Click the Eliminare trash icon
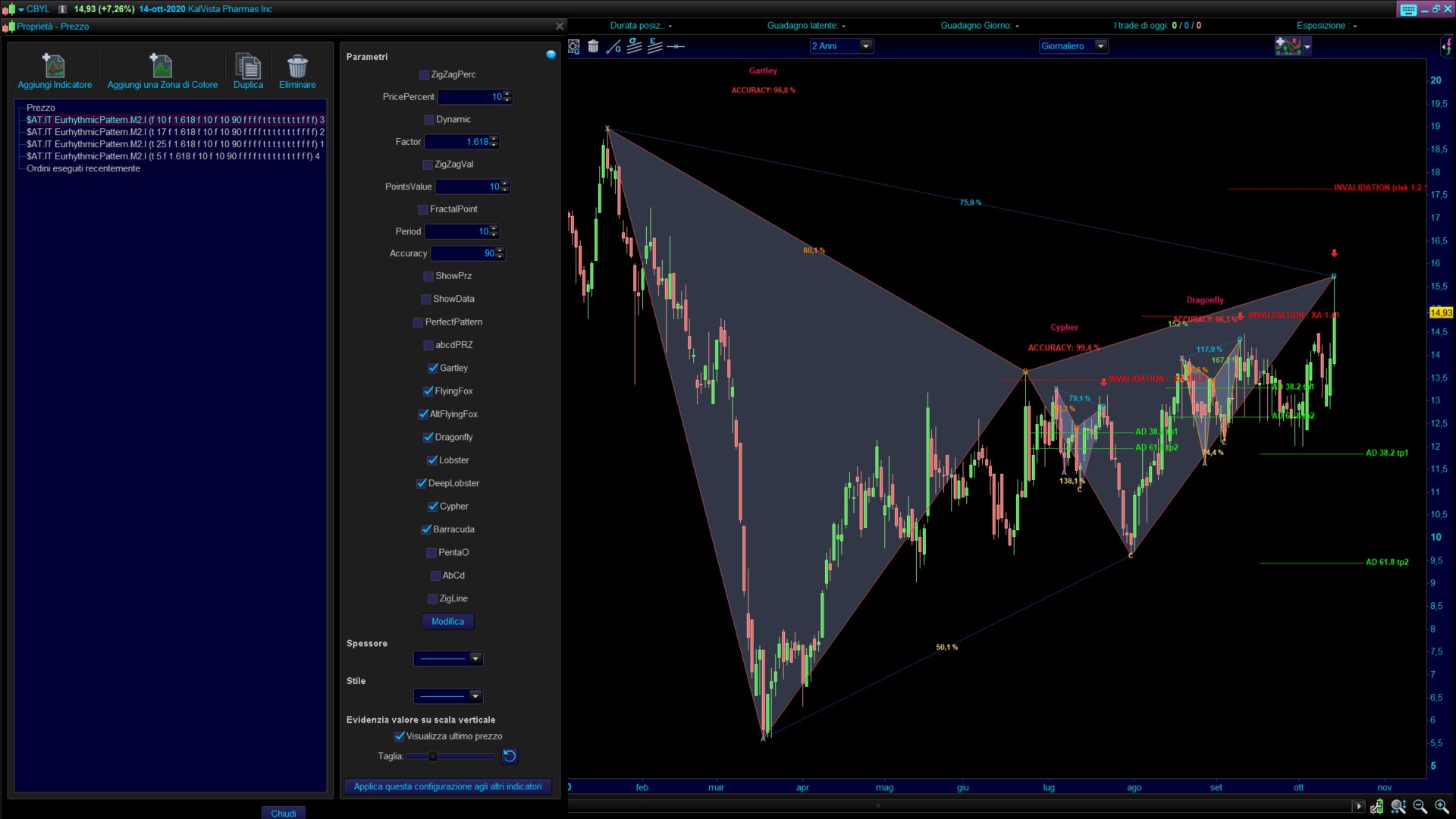 [297, 66]
